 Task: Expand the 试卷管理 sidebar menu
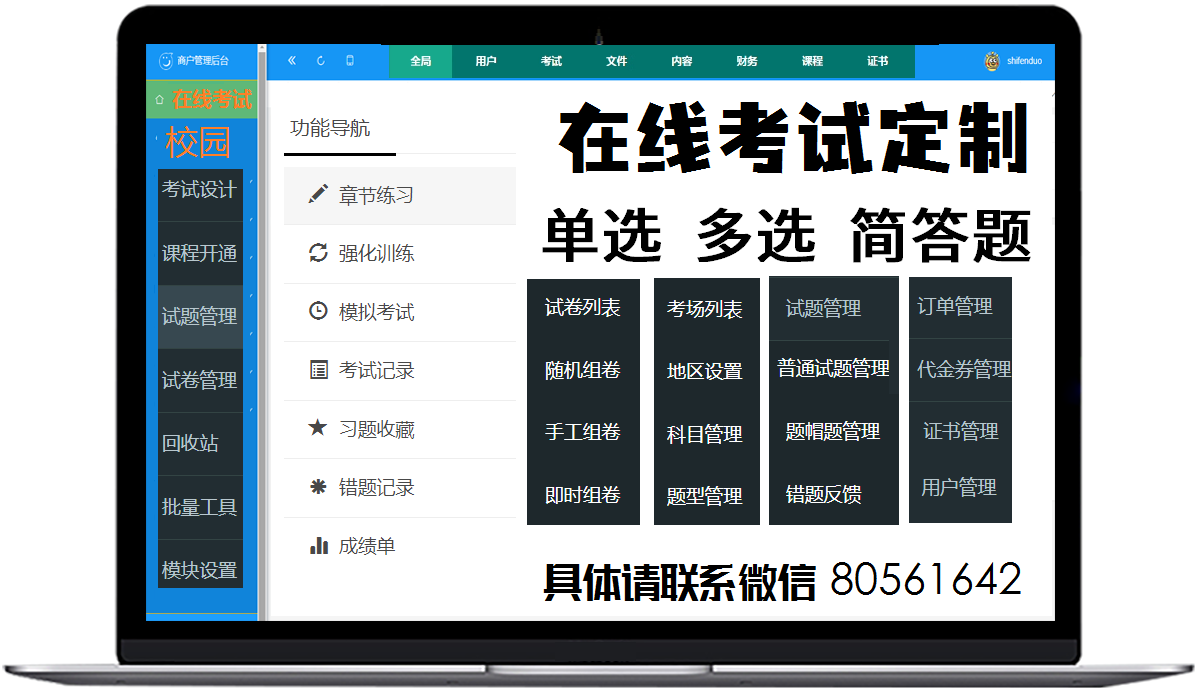(200, 380)
